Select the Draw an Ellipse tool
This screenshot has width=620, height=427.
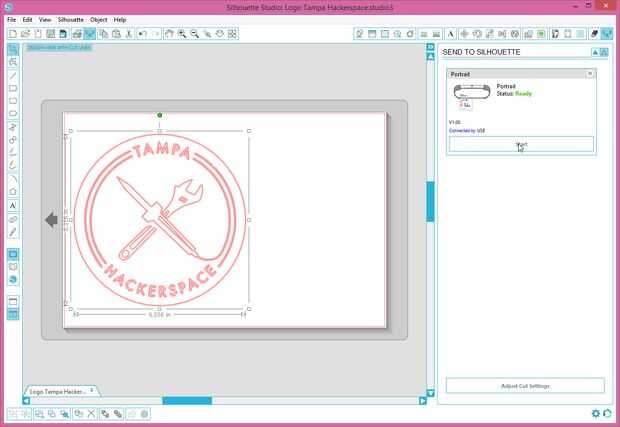coord(13,113)
